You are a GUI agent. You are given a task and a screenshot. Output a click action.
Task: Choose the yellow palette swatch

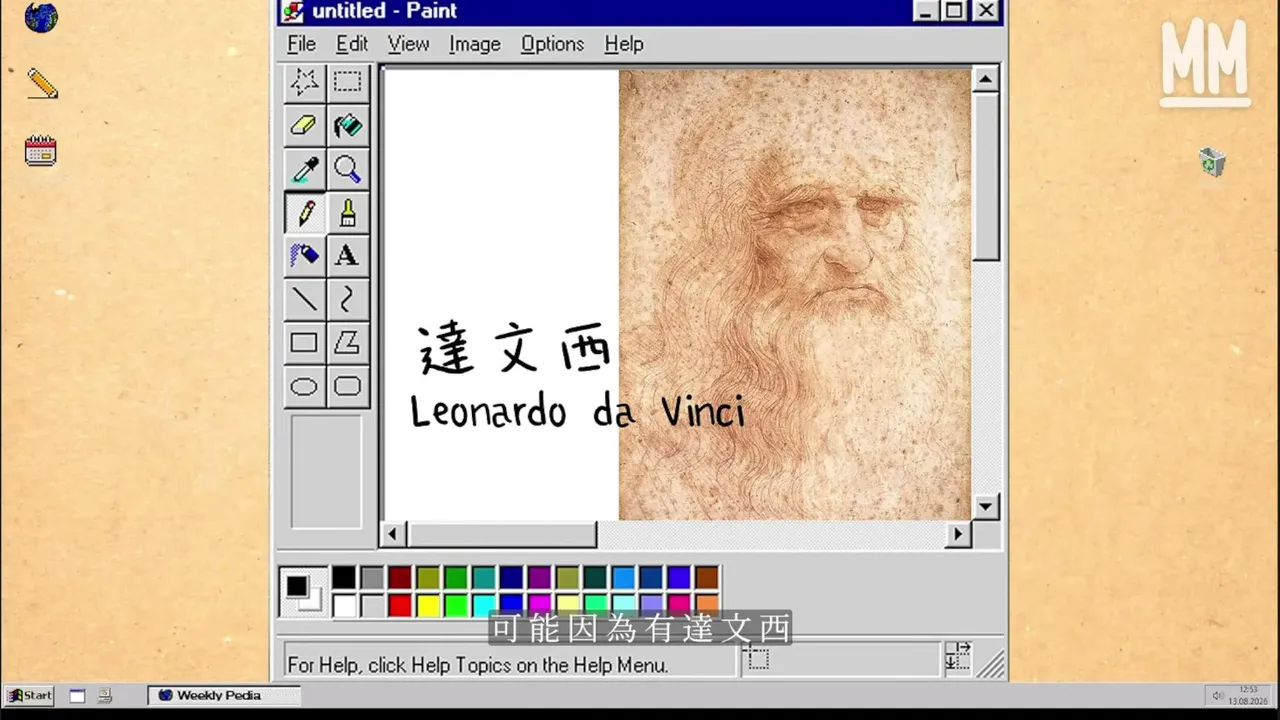tap(428, 604)
